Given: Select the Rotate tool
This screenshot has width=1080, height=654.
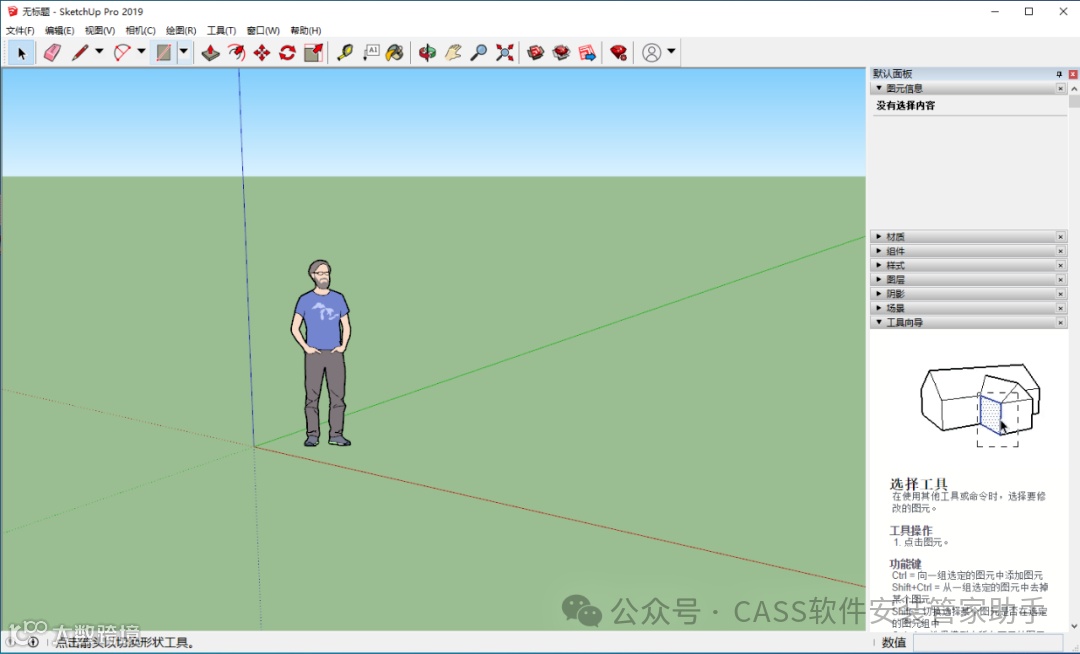Looking at the screenshot, I should (287, 52).
